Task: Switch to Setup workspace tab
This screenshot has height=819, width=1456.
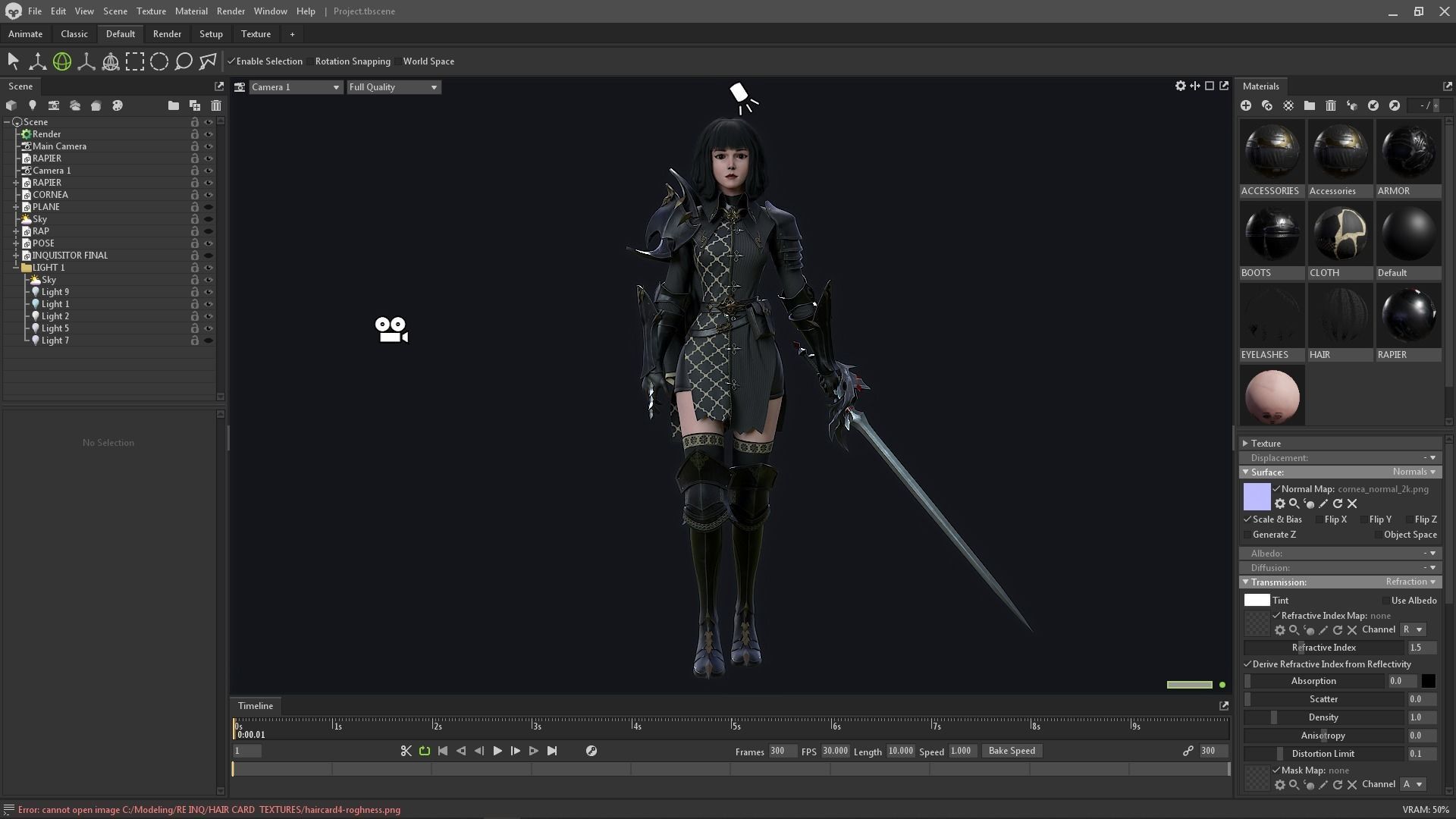Action: pos(211,34)
